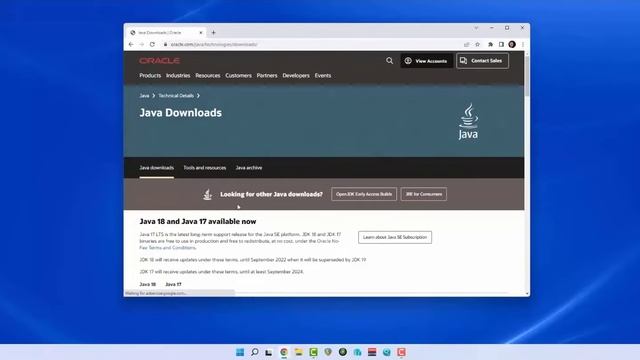The image size is (640, 360).
Task: Click the browser address bar URL
Action: coord(214,44)
